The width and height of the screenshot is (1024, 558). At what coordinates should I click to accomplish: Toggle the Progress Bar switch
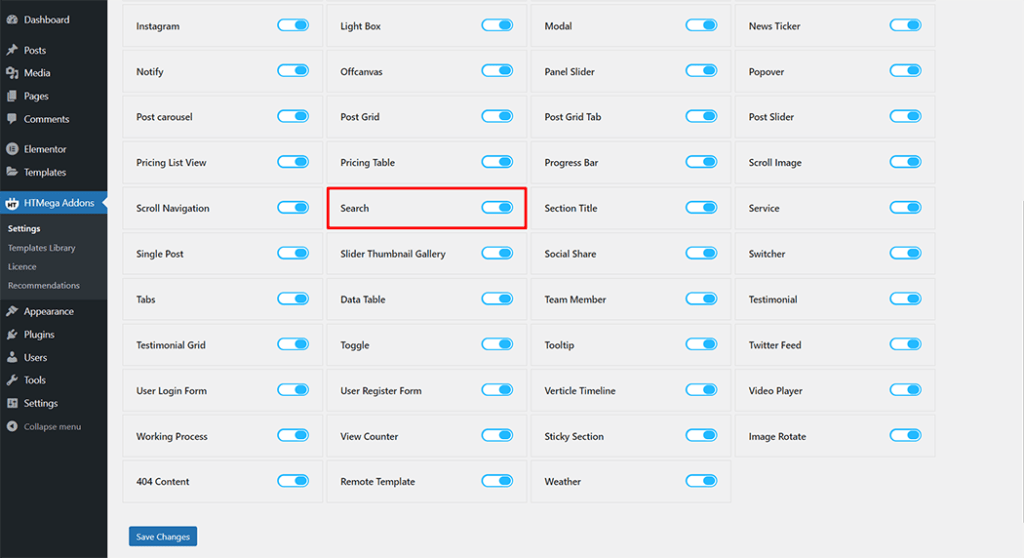coord(701,161)
